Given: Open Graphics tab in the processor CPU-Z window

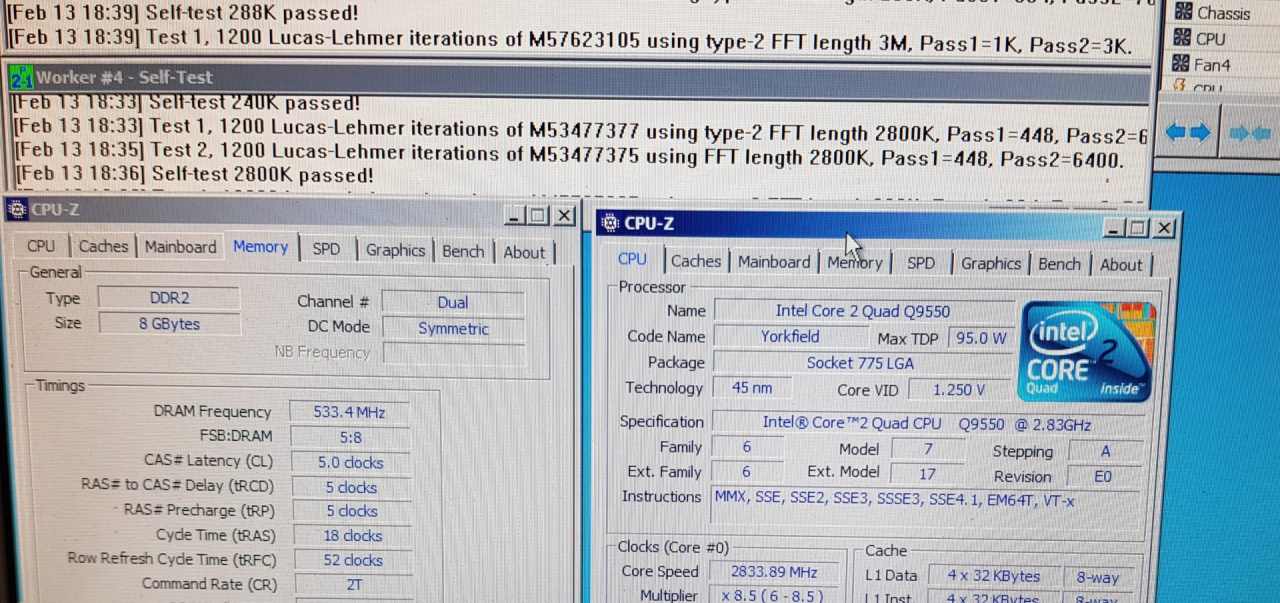Looking at the screenshot, I should pos(991,264).
